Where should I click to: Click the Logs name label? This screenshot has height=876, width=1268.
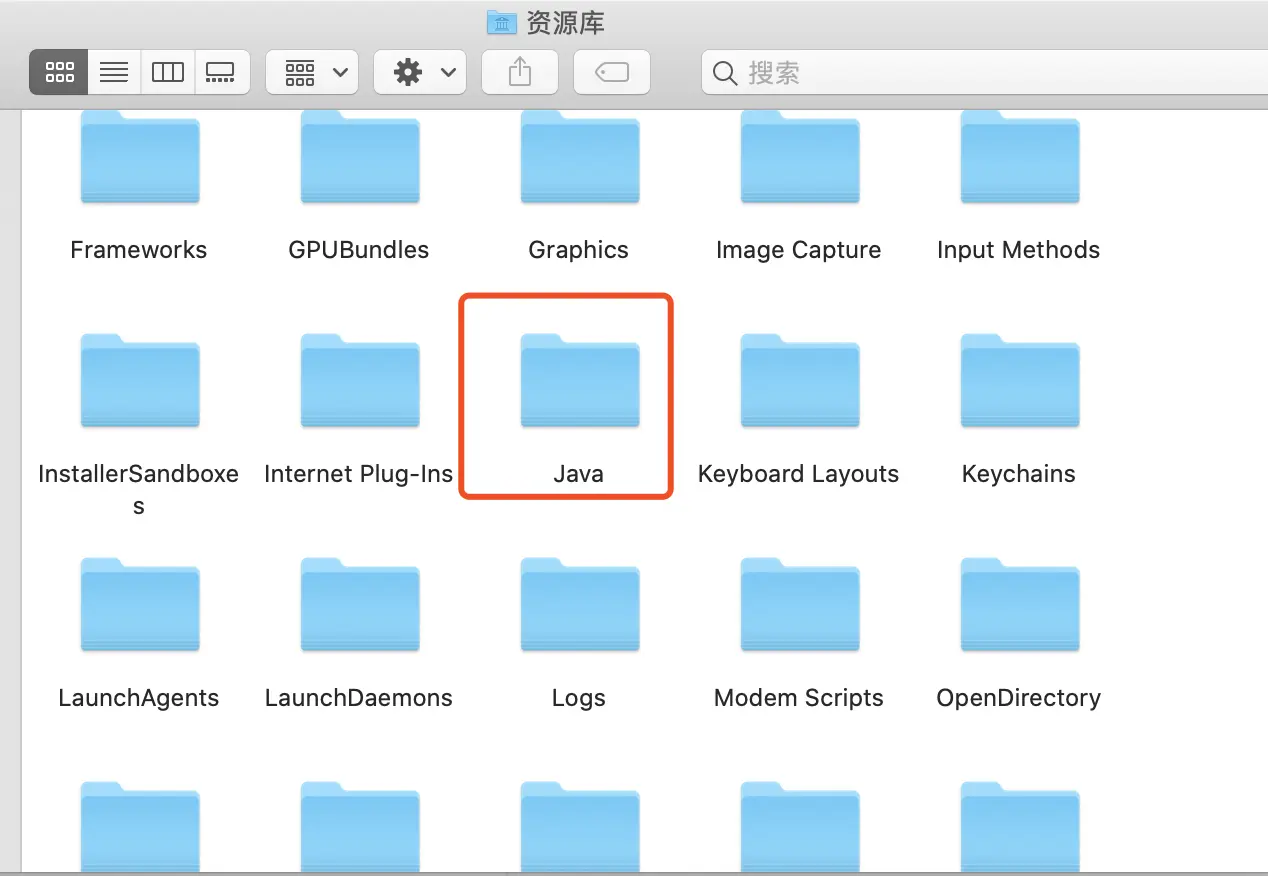pos(579,698)
